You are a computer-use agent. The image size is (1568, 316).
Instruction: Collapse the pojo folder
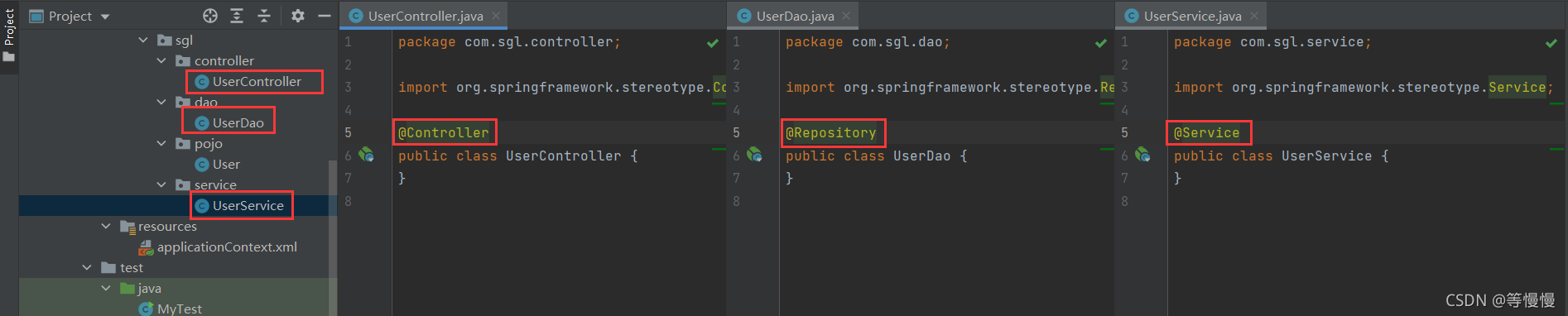pos(161,143)
